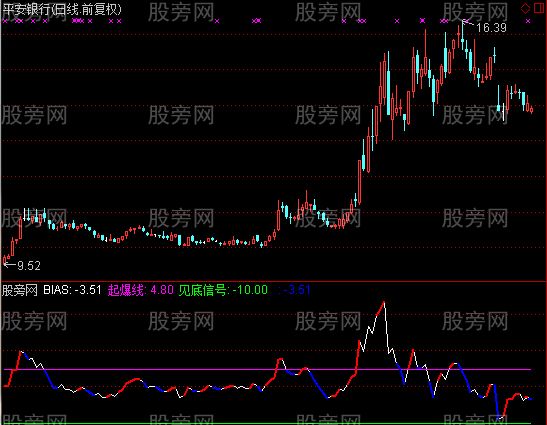Click the highest candlestick near 16.39
Image resolution: width=547 pixels, height=425 pixels.
coord(462,38)
